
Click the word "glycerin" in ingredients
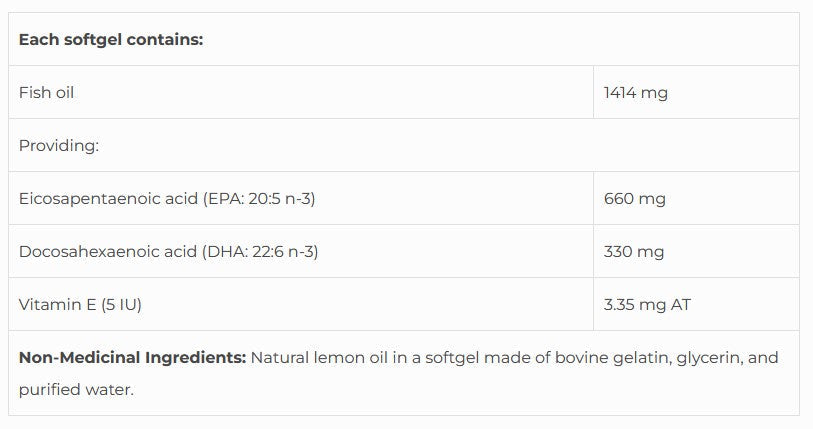point(682,358)
